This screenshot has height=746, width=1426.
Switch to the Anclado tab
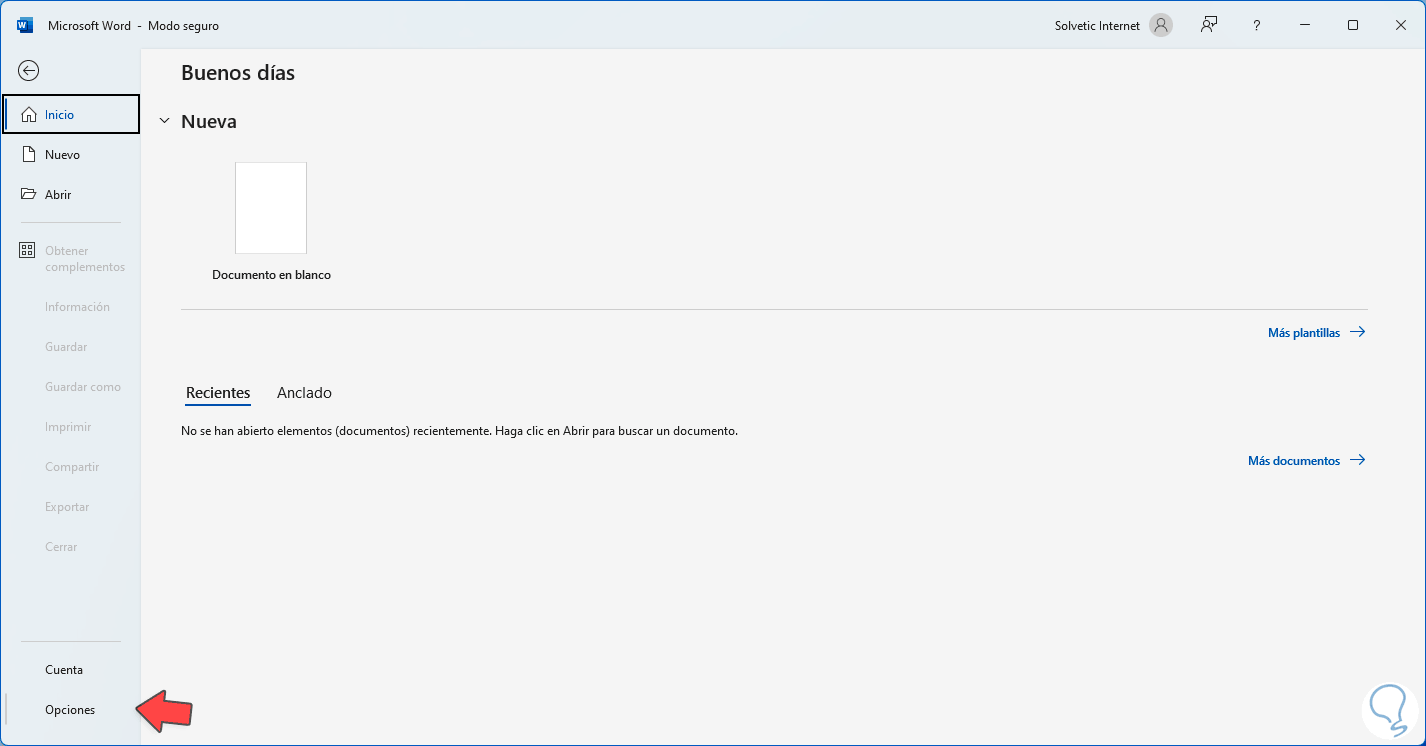click(x=304, y=392)
